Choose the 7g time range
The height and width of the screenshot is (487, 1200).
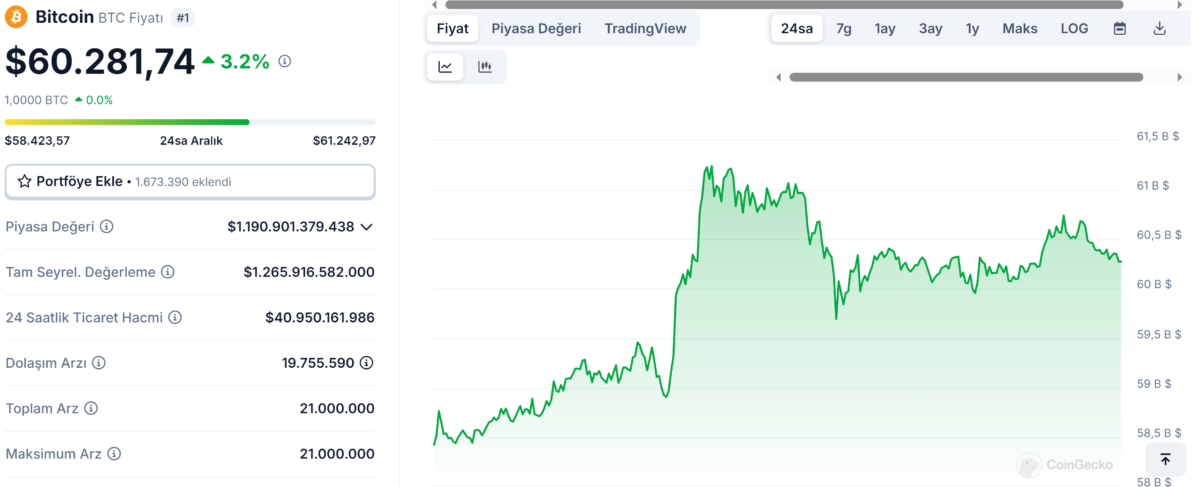[x=844, y=29]
